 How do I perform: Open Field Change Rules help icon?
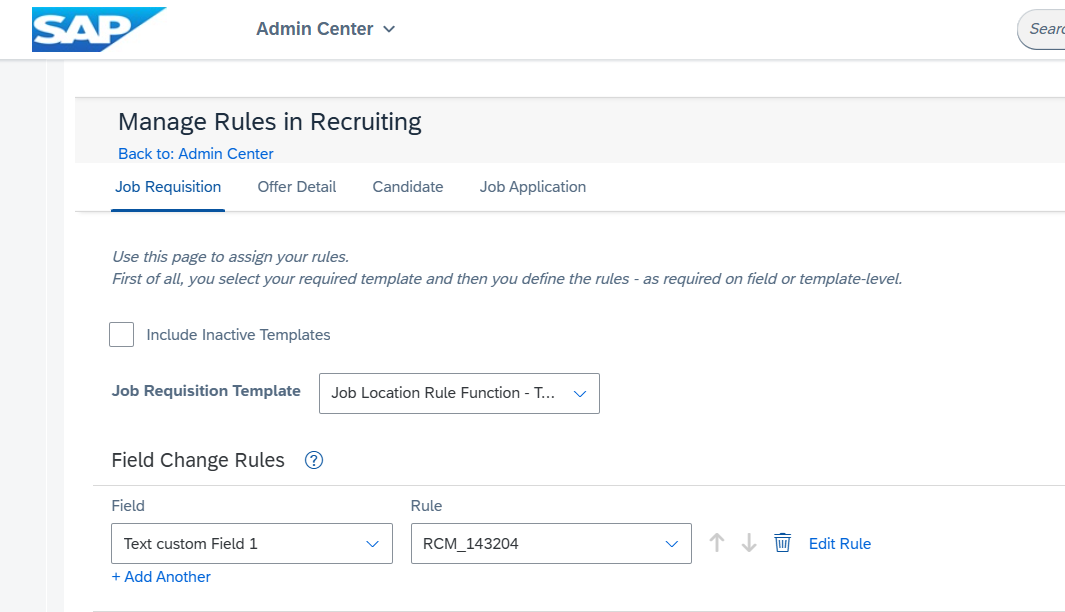point(314,461)
